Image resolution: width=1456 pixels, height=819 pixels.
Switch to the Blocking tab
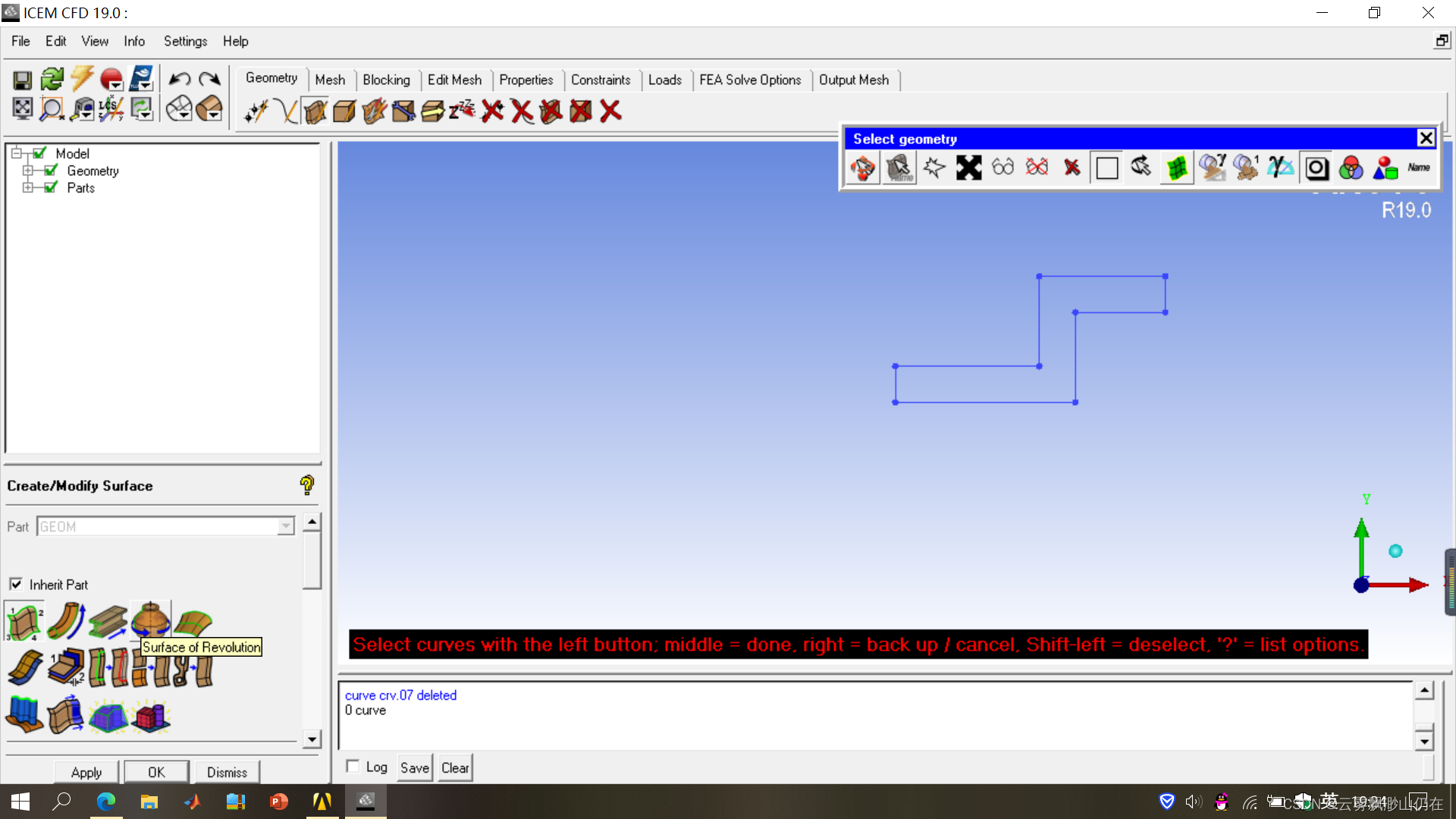(387, 80)
